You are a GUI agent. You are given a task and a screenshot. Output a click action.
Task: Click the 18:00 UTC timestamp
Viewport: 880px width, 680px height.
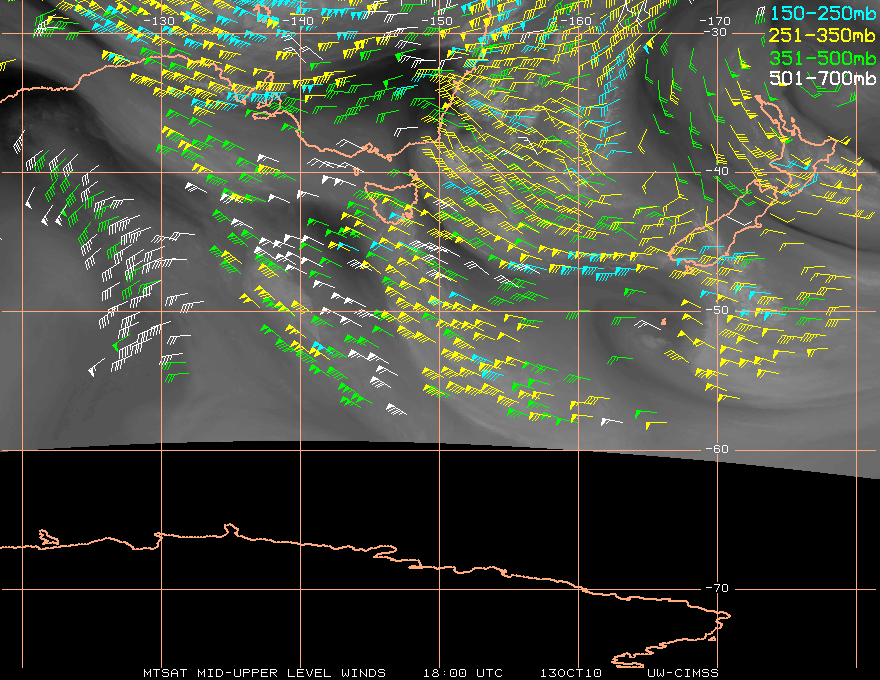pos(462,673)
